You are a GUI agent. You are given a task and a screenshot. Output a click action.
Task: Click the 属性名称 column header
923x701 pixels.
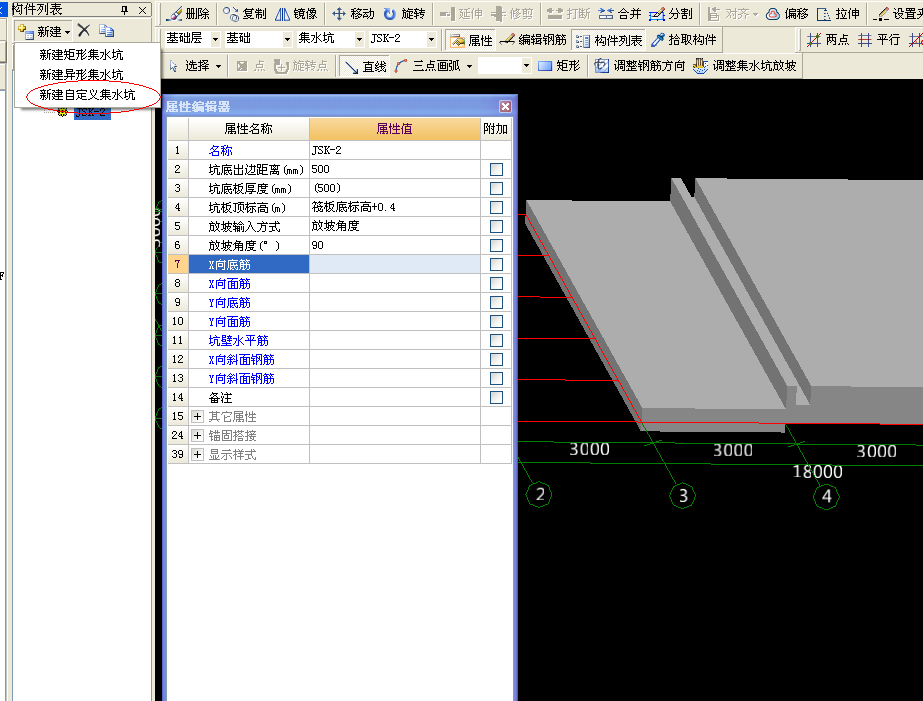point(248,129)
